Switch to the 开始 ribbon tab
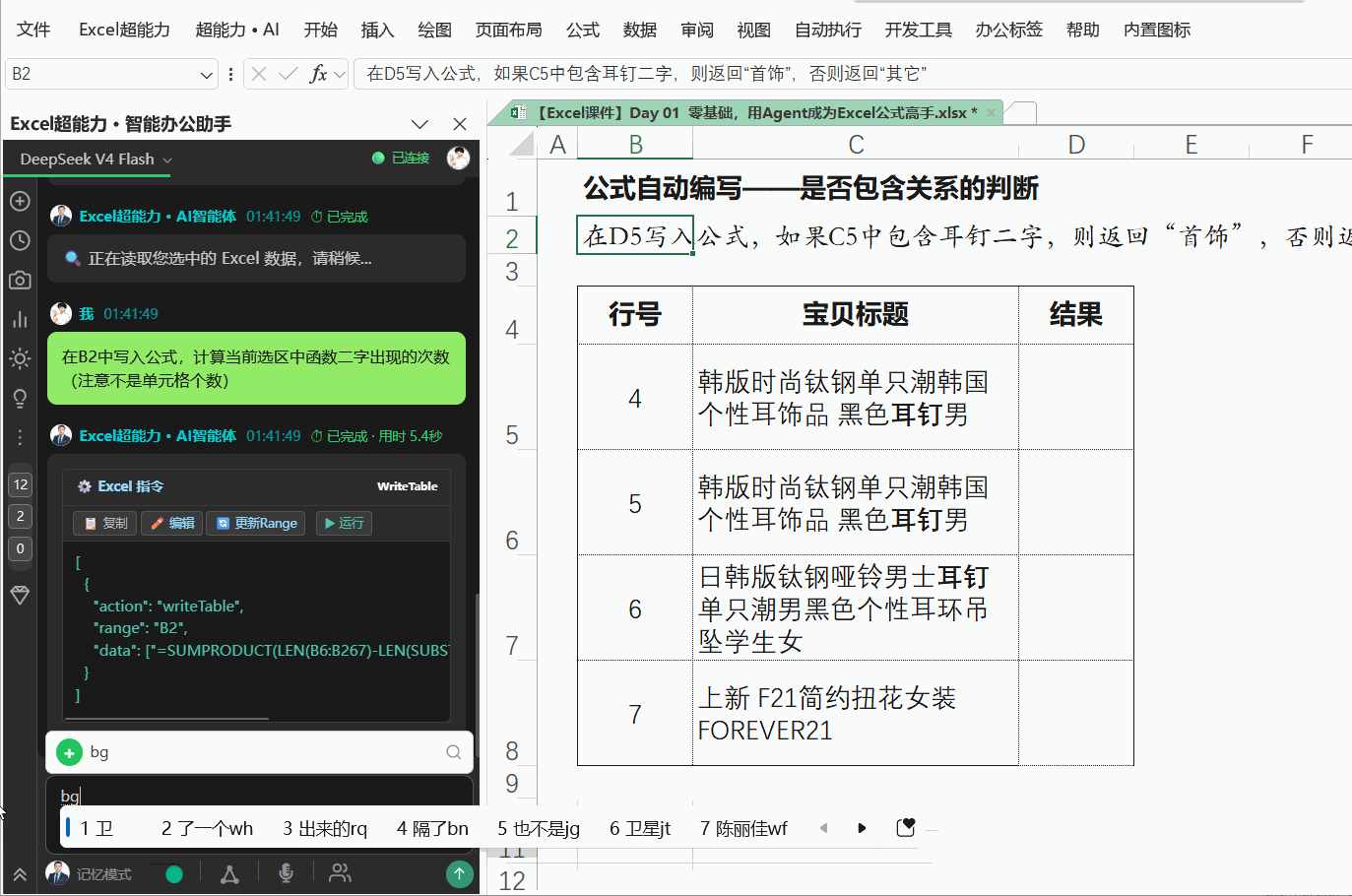The width and height of the screenshot is (1352, 896). pos(320,30)
